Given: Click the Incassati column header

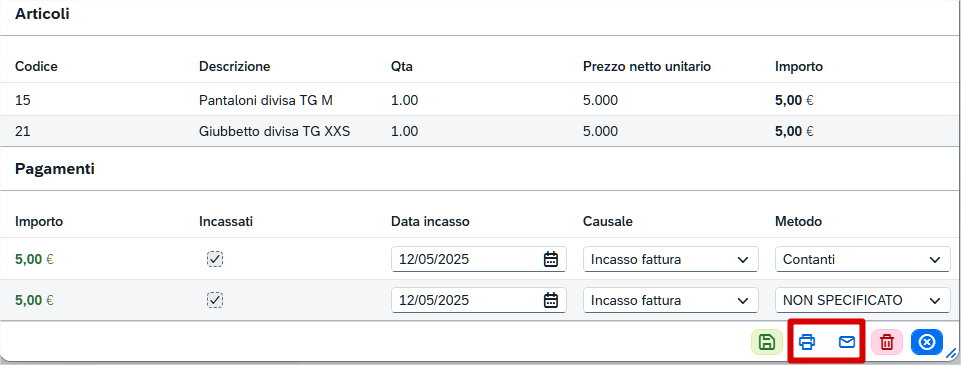Looking at the screenshot, I should [226, 222].
